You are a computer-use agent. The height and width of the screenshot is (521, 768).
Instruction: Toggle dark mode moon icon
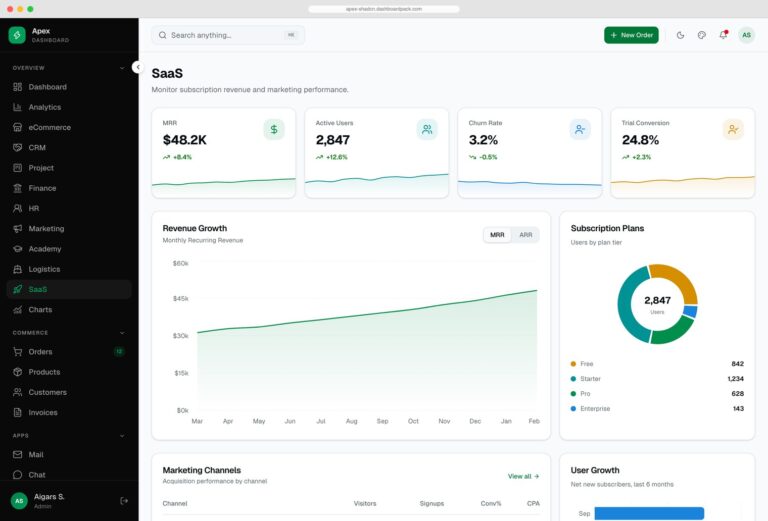tap(680, 35)
